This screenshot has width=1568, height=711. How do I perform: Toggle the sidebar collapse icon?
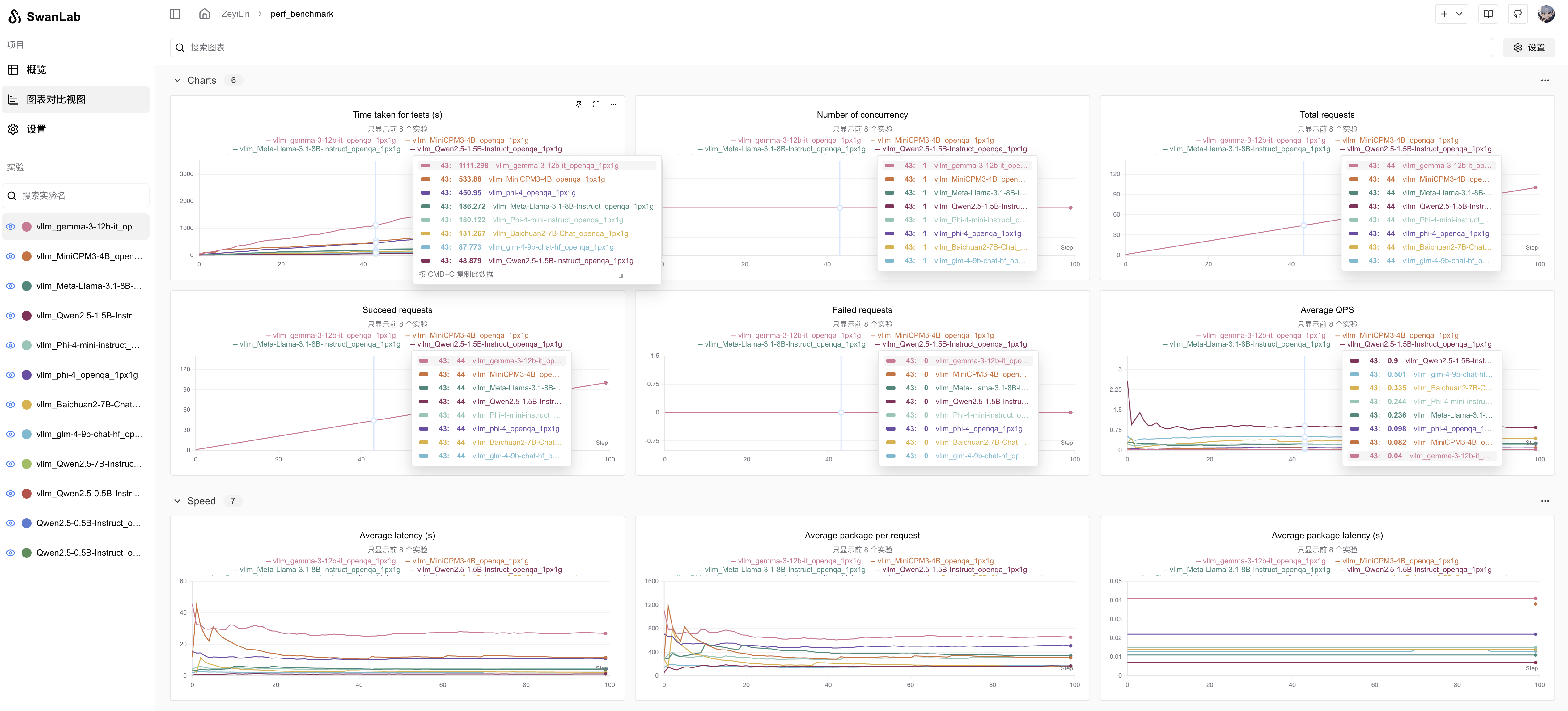click(x=175, y=13)
